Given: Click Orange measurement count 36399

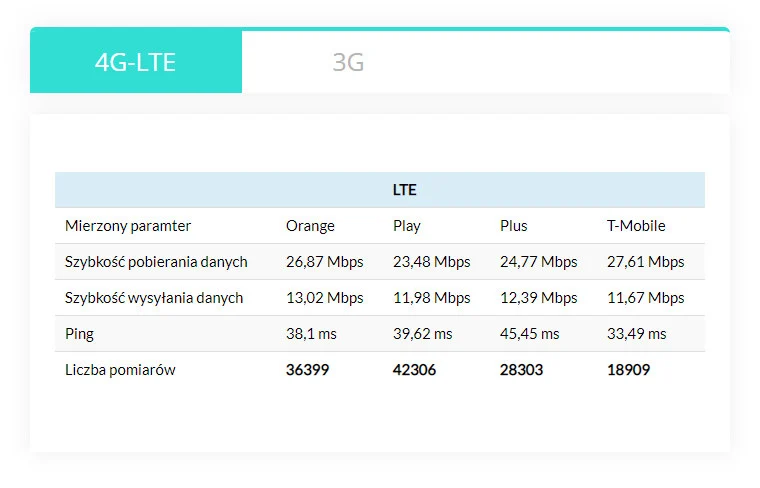Looking at the screenshot, I should (308, 370).
